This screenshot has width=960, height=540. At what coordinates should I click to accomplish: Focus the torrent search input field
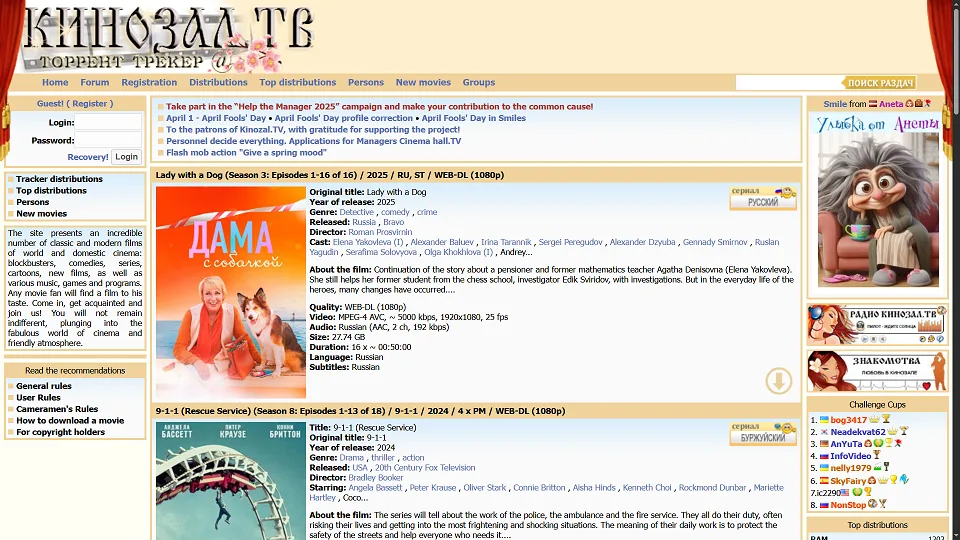tap(789, 83)
